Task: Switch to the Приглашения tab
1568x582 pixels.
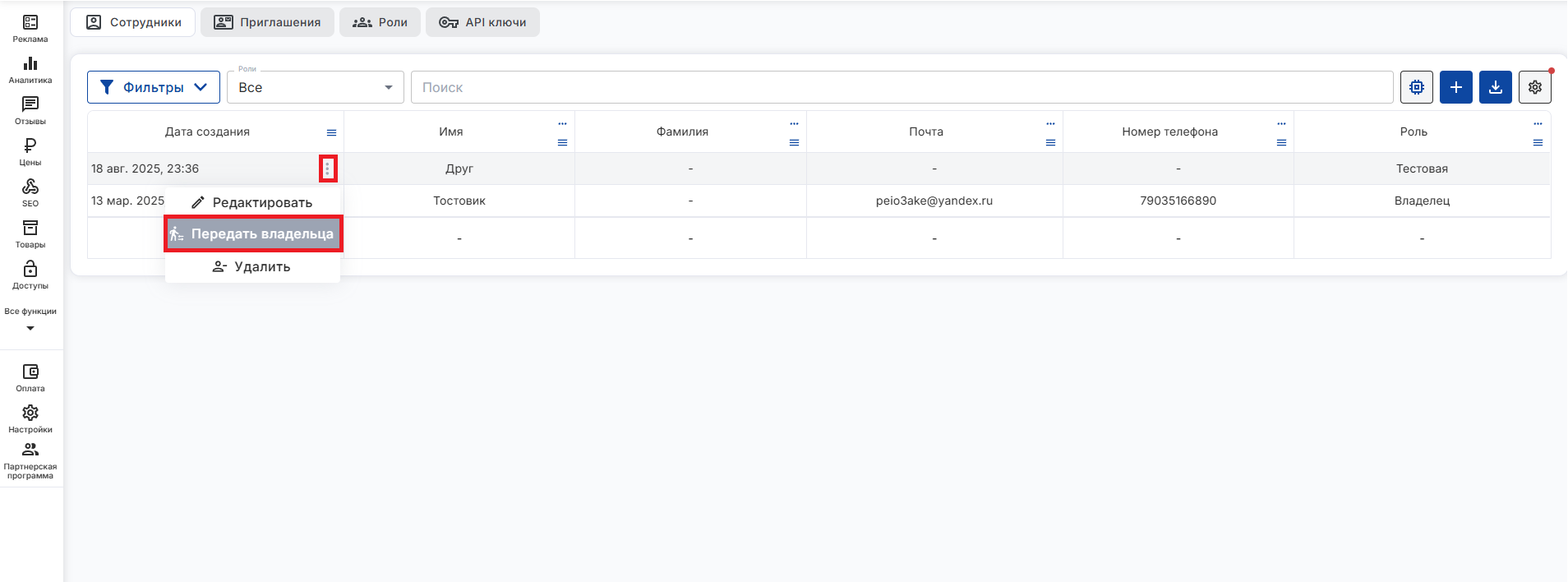Action: coord(267,22)
